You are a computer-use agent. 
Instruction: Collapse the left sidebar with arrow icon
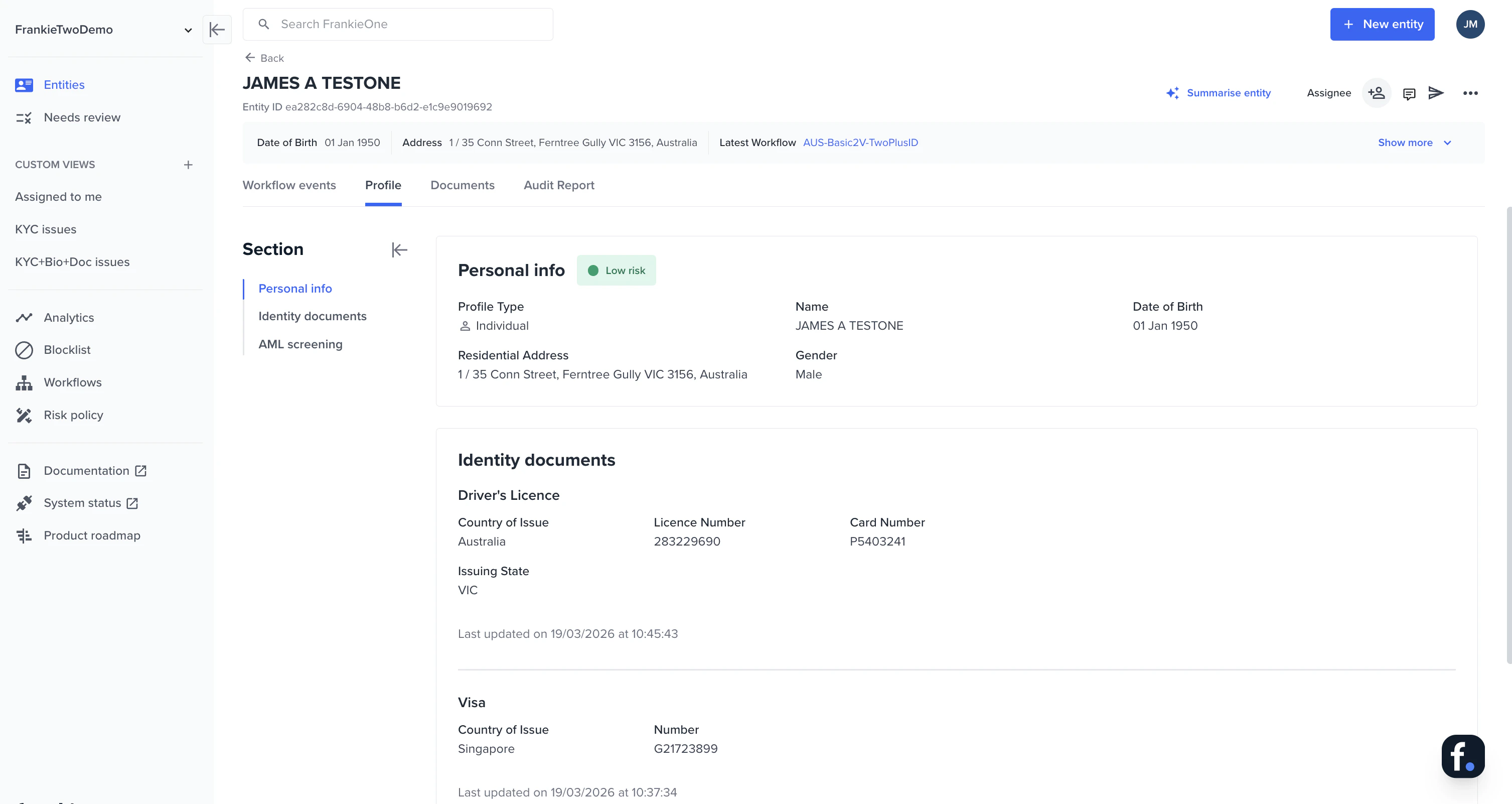coord(217,30)
